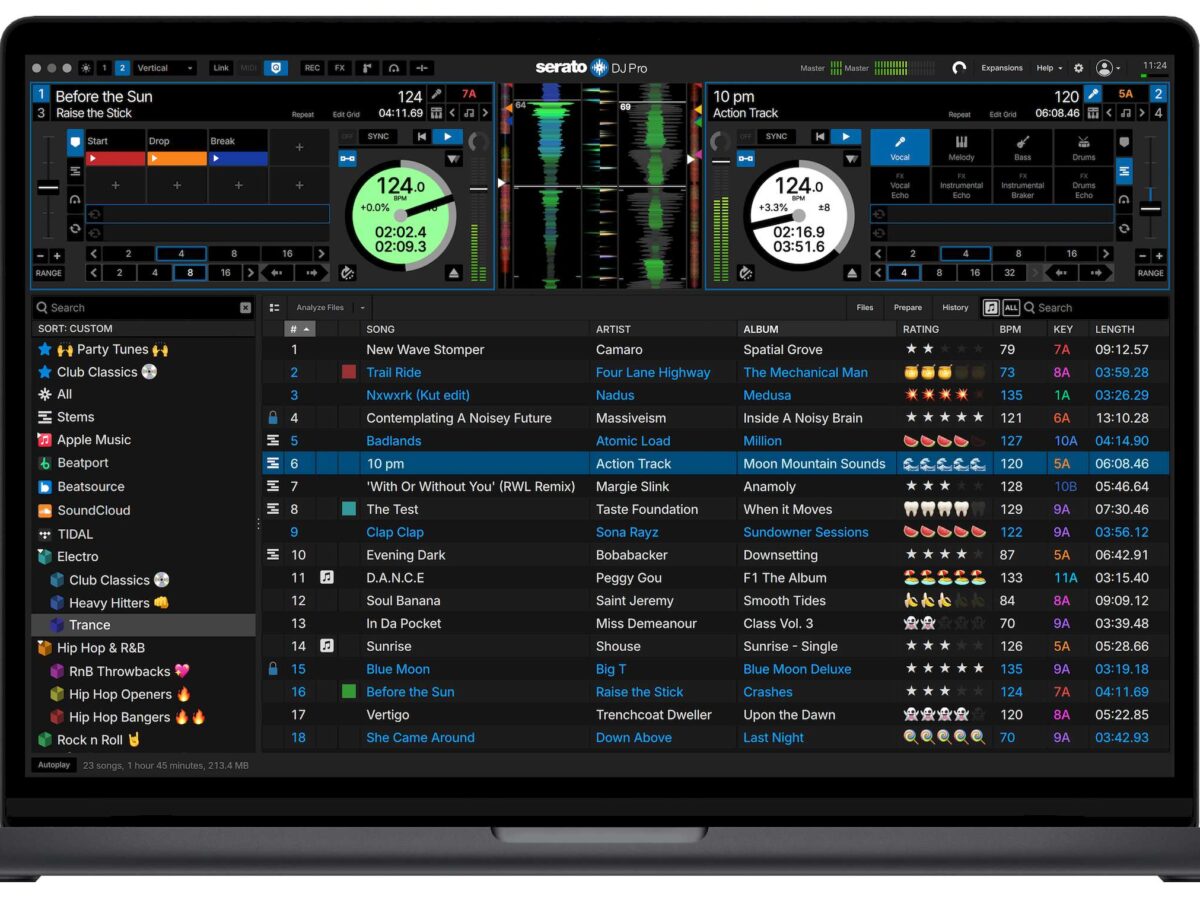Image resolution: width=1200 pixels, height=900 pixels.
Task: Toggle the display brightness sun icon
Action: (x=86, y=68)
